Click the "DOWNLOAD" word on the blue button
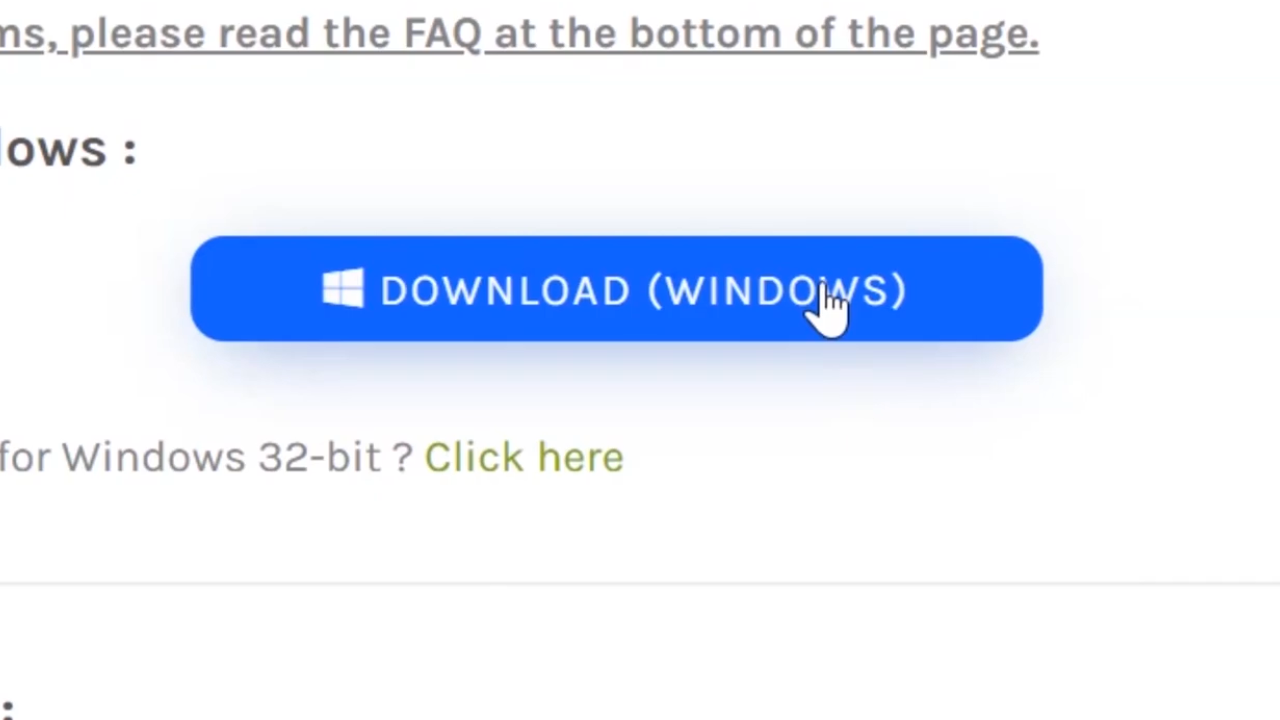 (x=505, y=290)
